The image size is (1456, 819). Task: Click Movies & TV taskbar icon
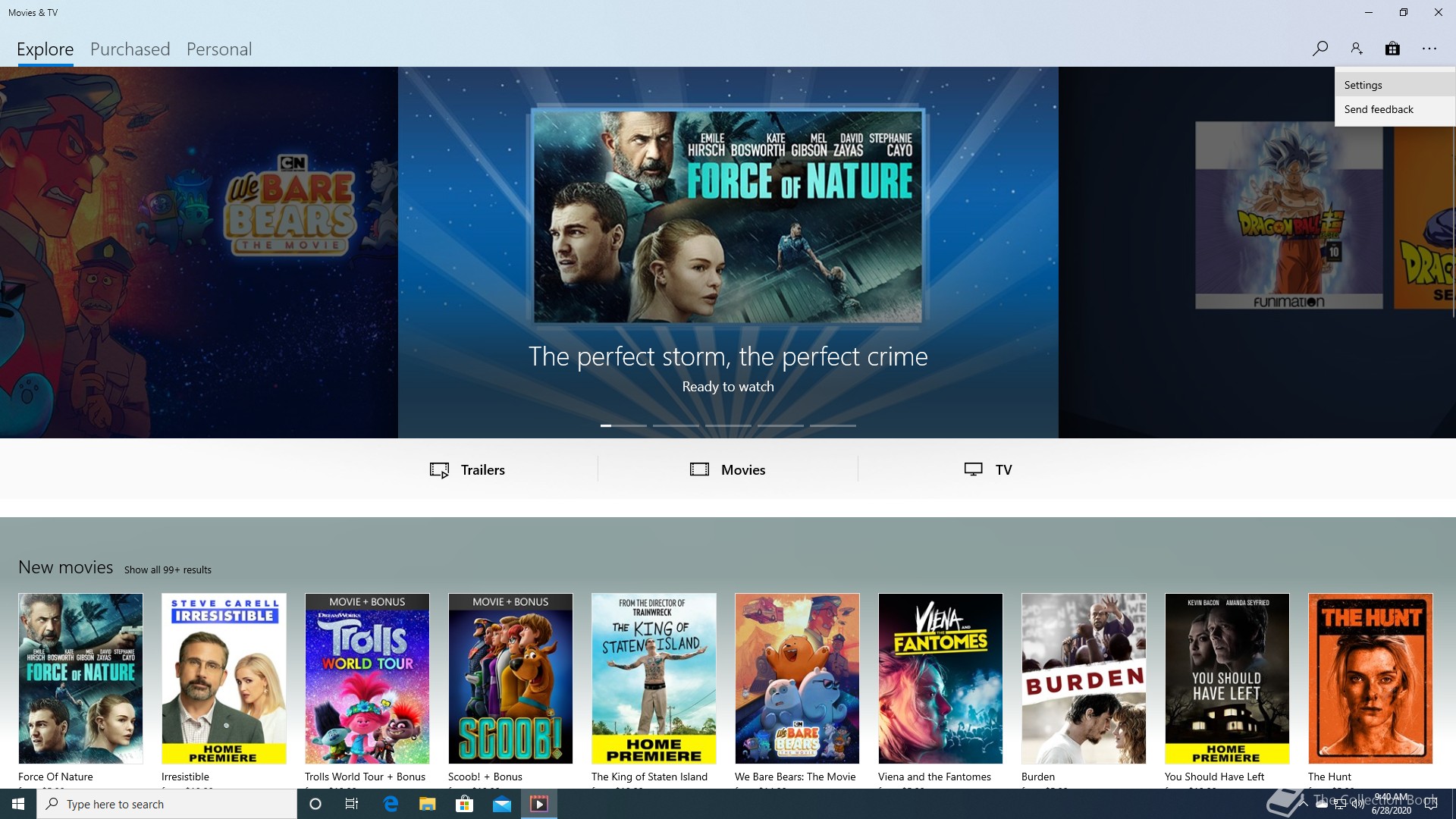click(539, 804)
